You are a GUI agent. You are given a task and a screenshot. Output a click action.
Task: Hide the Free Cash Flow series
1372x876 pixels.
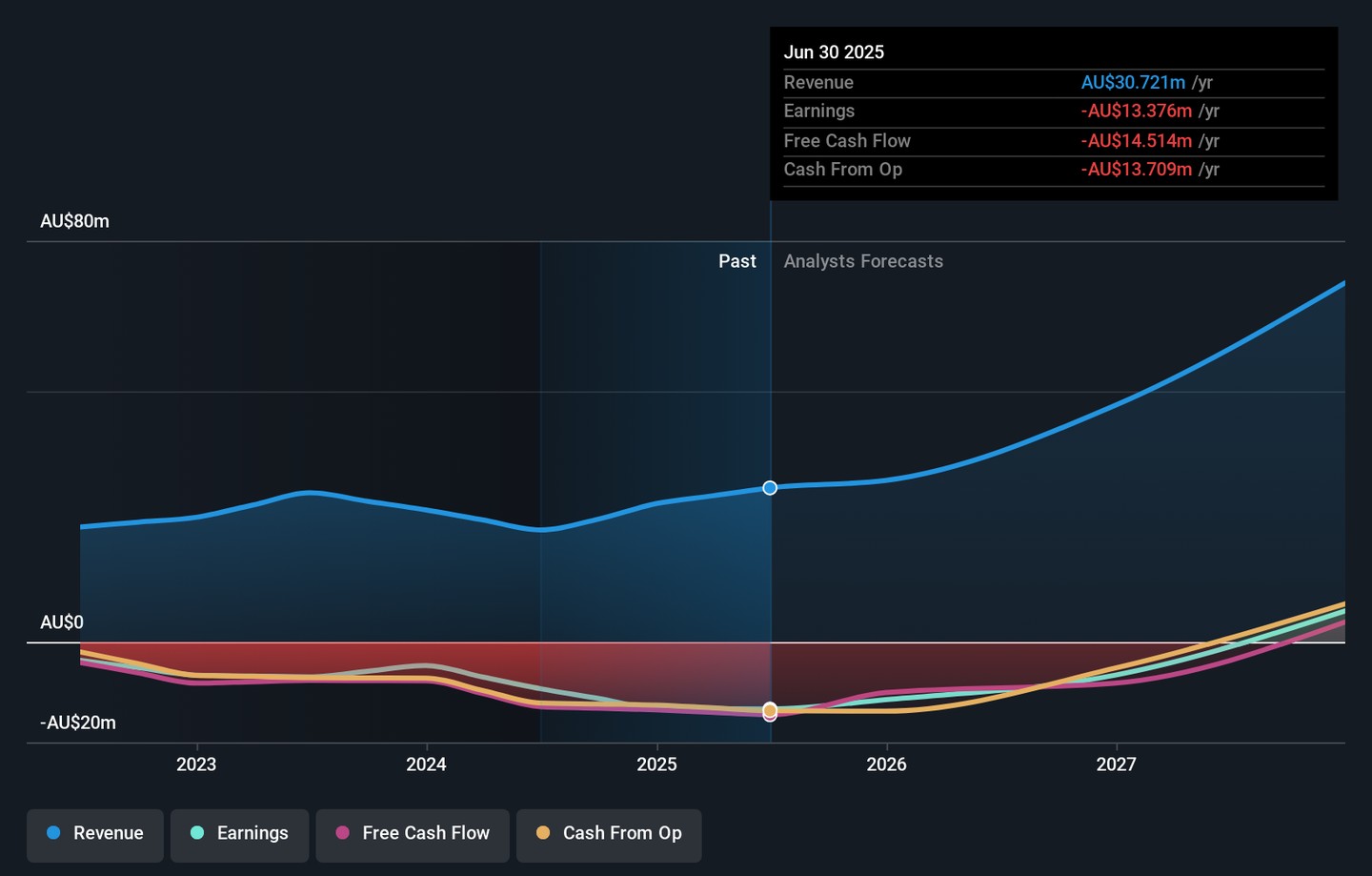[x=413, y=835]
